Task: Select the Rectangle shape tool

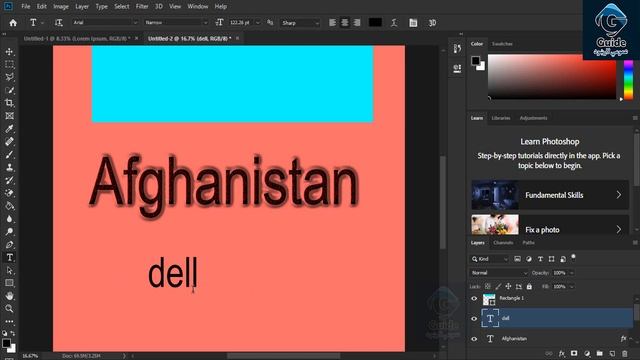Action: [x=9, y=283]
